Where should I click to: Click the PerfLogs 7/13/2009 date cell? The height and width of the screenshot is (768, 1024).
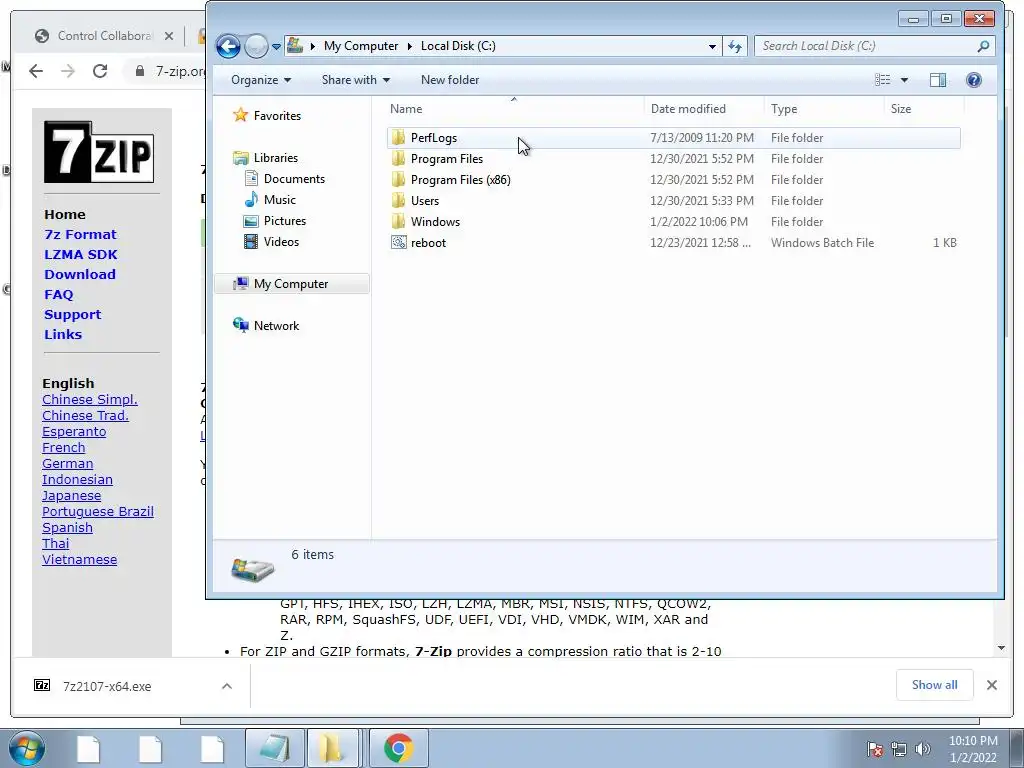coord(701,138)
